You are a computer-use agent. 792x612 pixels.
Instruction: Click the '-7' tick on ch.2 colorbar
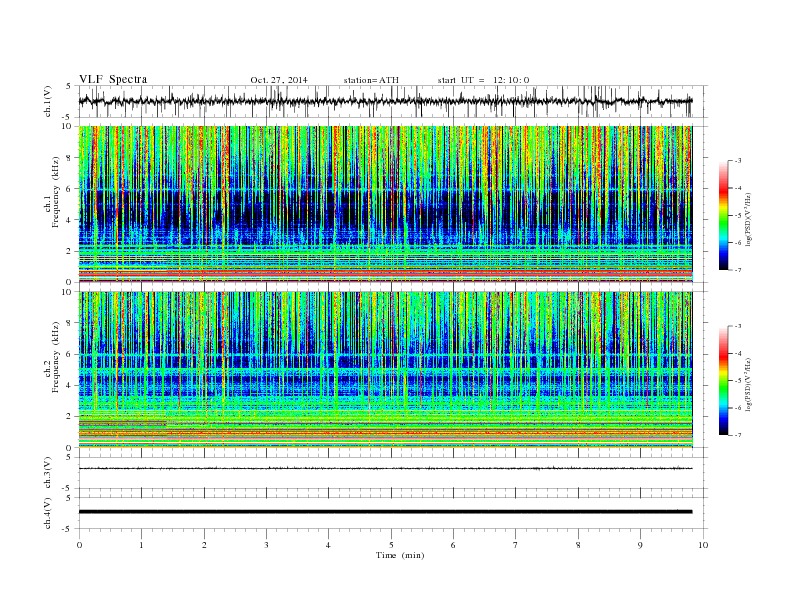pyautogui.click(x=738, y=435)
